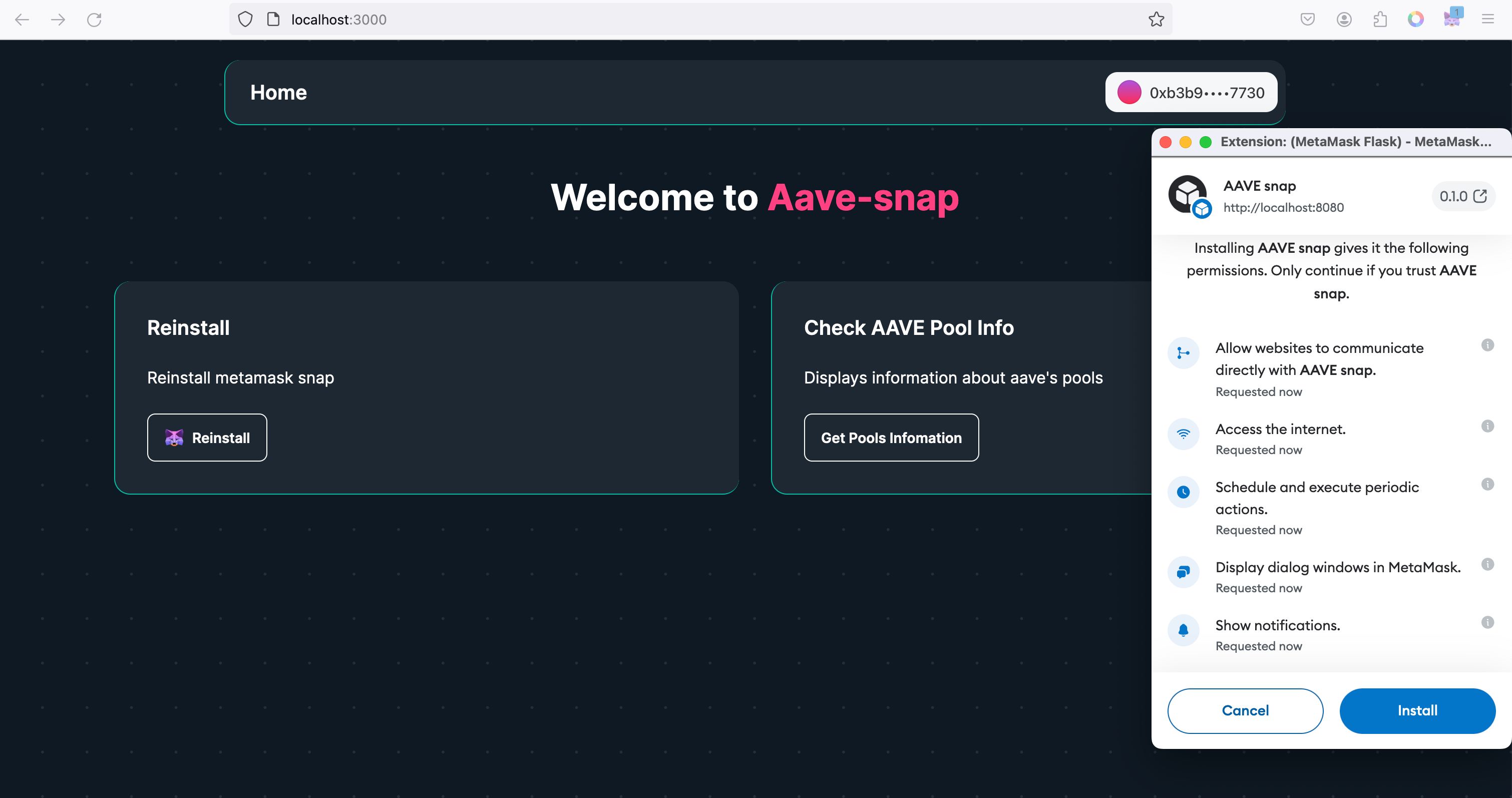Click the browser forward arrow
1512x798 pixels.
[x=58, y=20]
